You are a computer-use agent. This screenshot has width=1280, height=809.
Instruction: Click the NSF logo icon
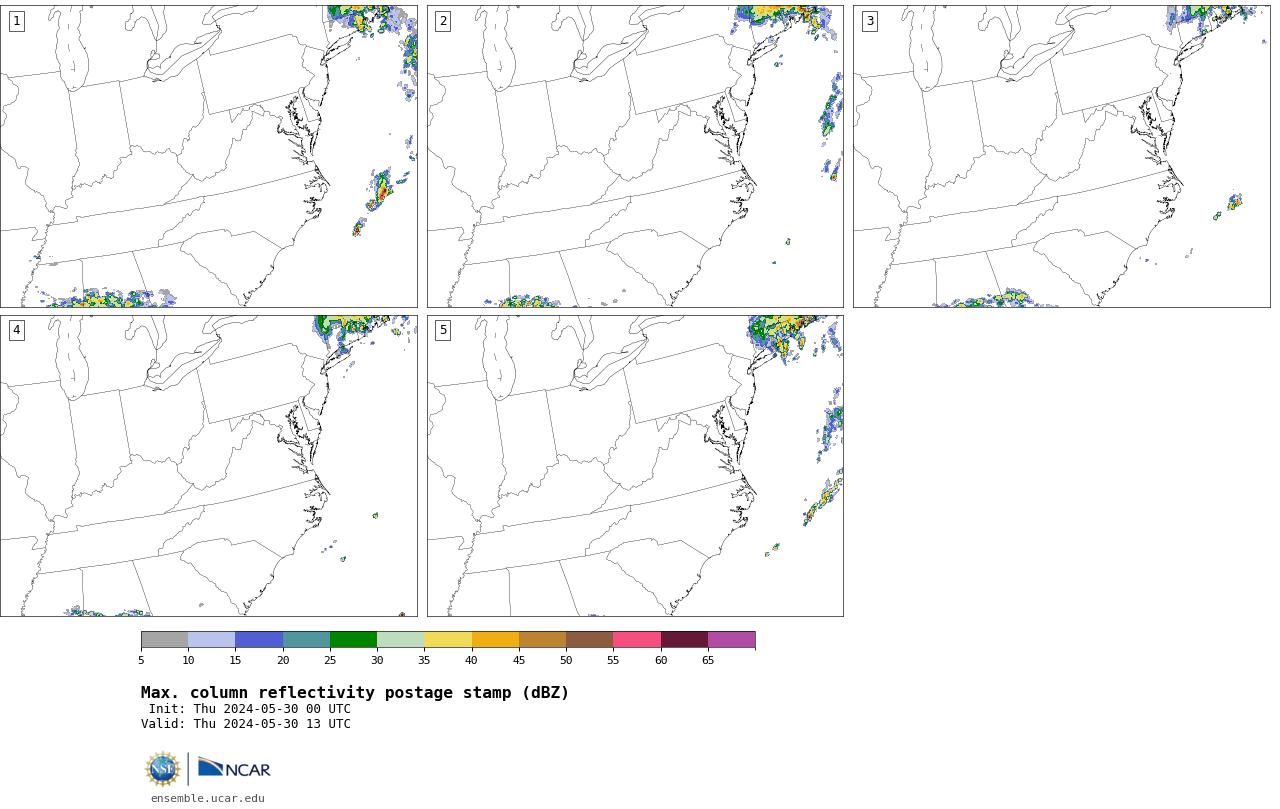[x=163, y=769]
